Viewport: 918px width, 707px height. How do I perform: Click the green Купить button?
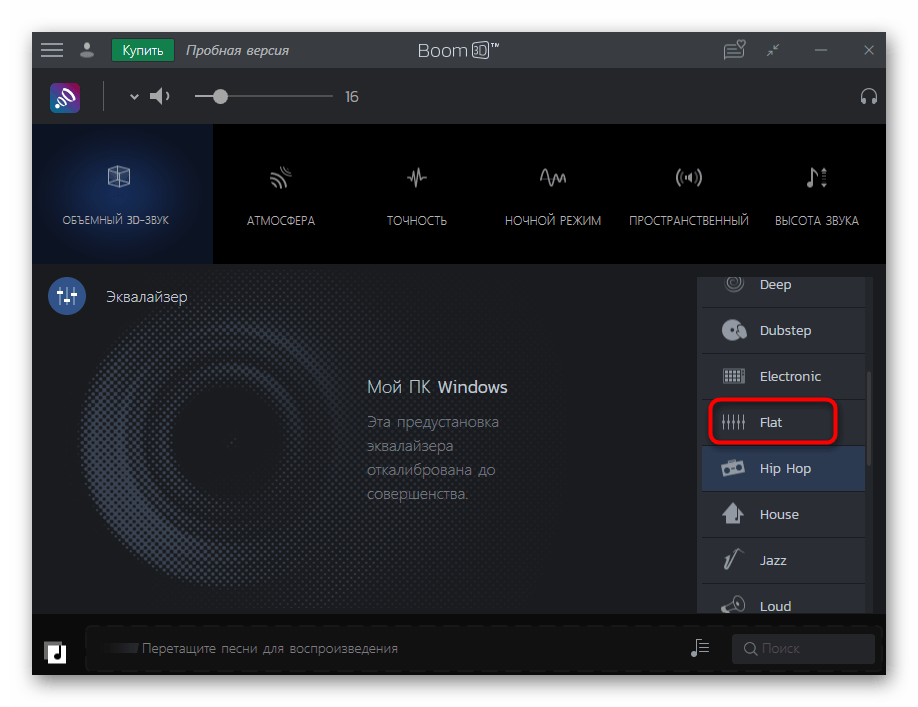tap(142, 50)
